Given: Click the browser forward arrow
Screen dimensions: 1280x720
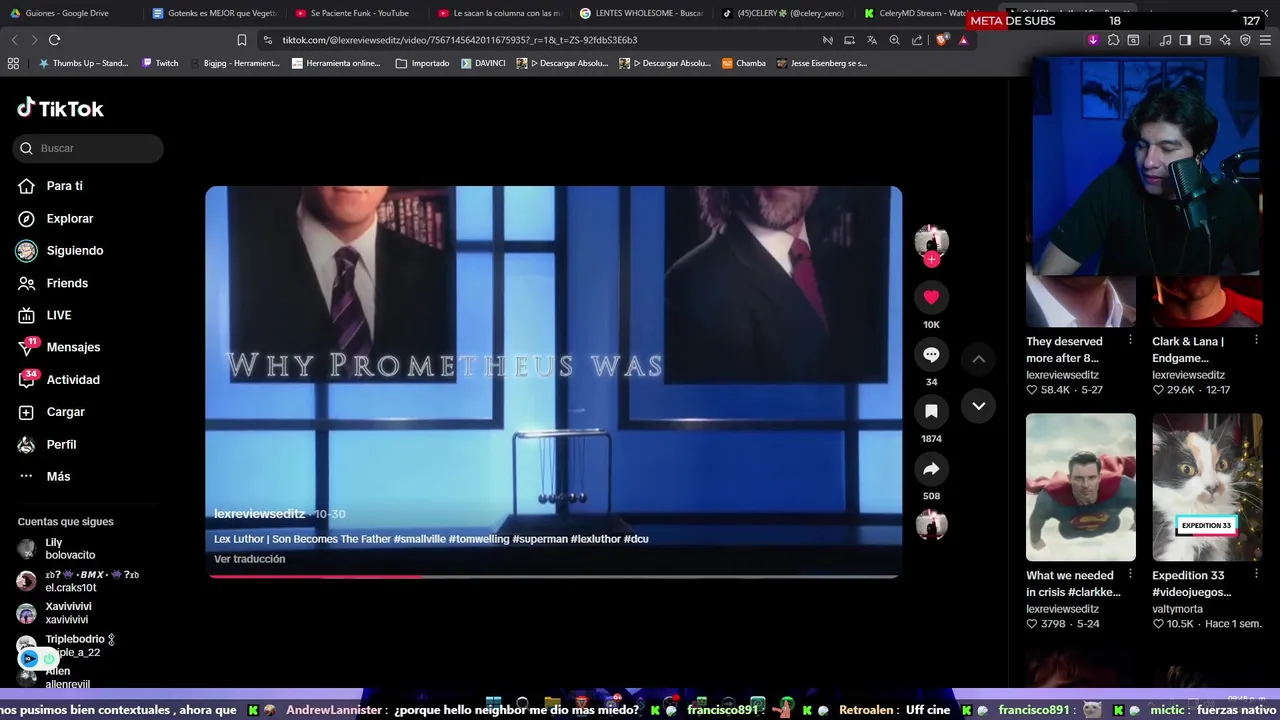Looking at the screenshot, I should coord(34,40).
